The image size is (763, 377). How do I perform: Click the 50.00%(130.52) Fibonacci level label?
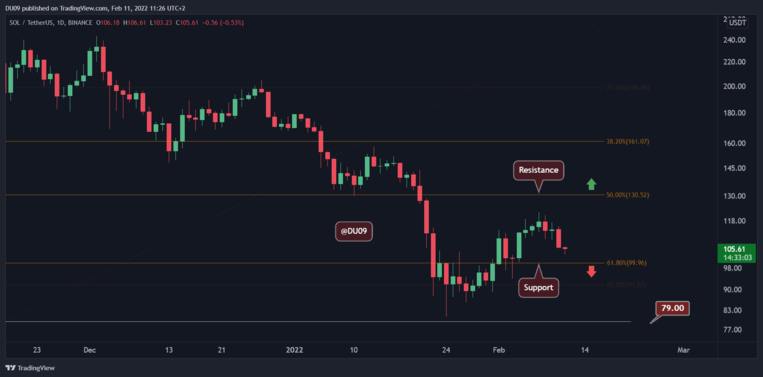pos(628,195)
